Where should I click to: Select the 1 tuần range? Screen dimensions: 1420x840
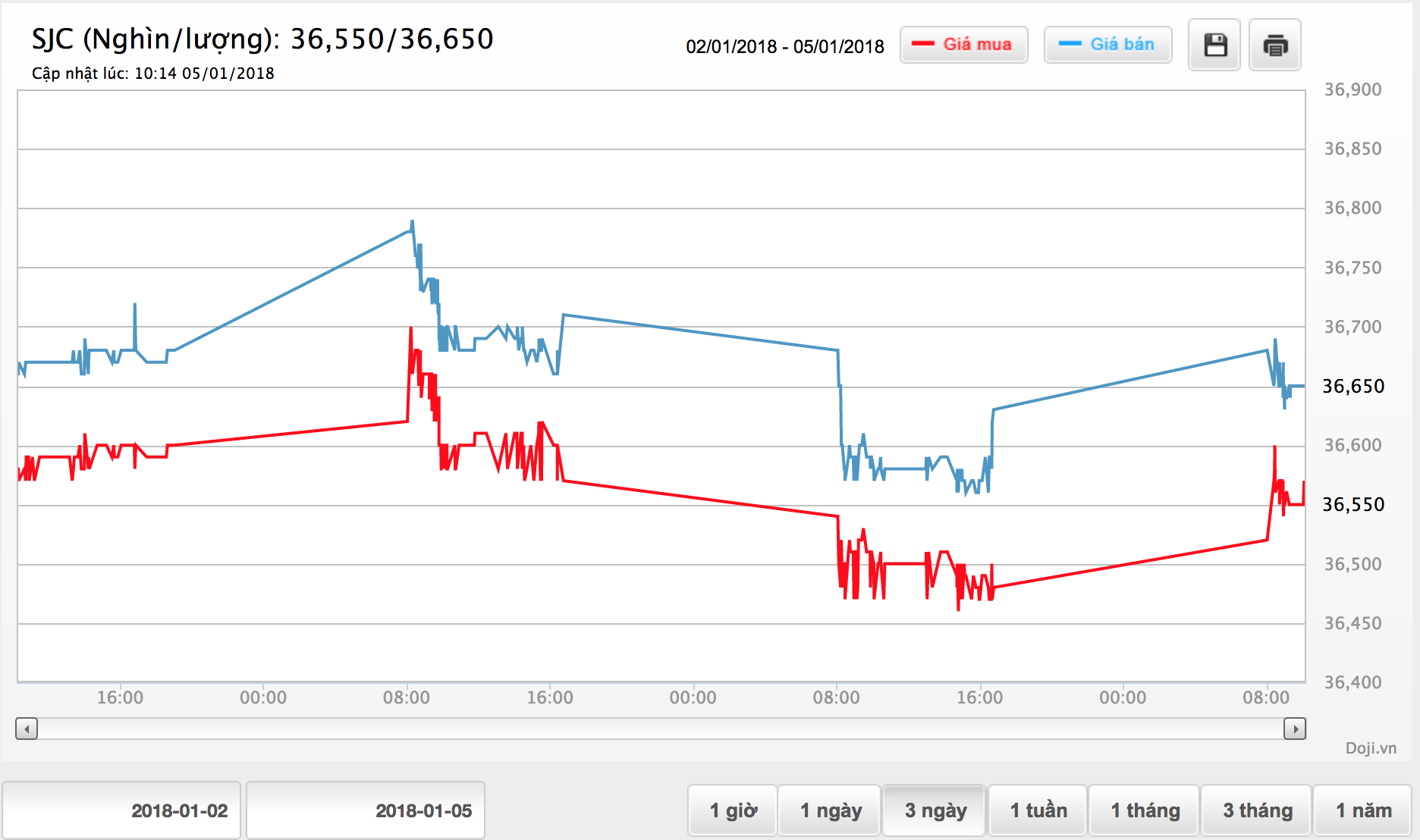click(1038, 810)
